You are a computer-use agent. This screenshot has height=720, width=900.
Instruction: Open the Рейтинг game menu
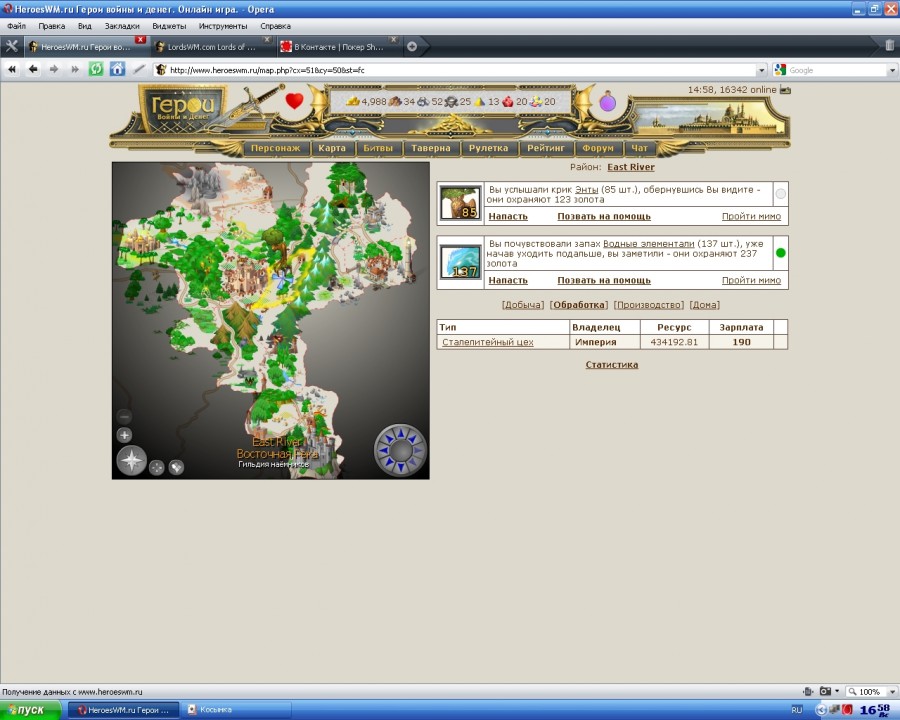tap(546, 148)
